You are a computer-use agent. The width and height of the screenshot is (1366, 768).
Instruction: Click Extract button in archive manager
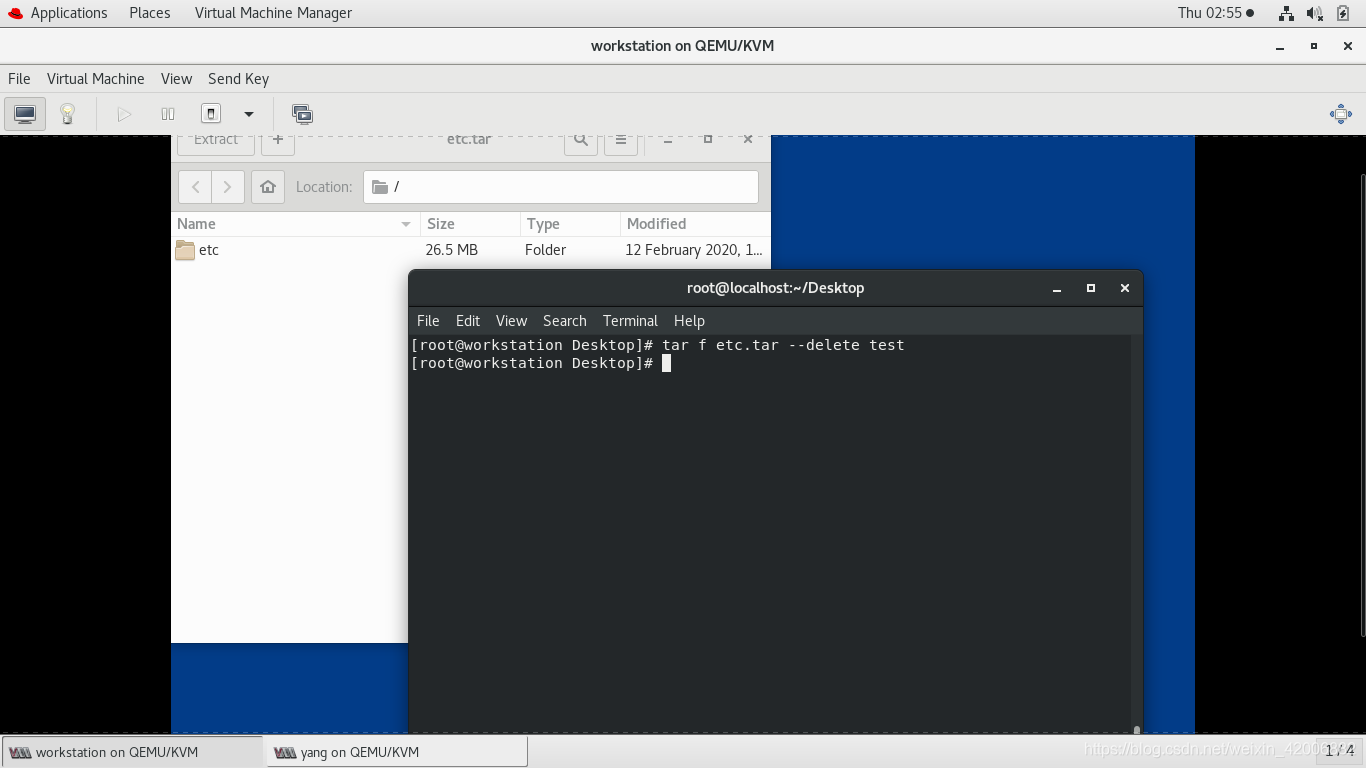[x=216, y=141]
